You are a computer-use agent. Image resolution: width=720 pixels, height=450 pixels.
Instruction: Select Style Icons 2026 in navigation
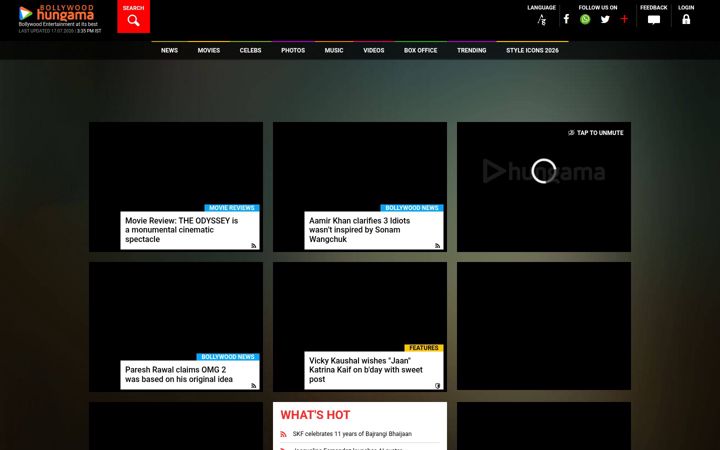point(532,51)
